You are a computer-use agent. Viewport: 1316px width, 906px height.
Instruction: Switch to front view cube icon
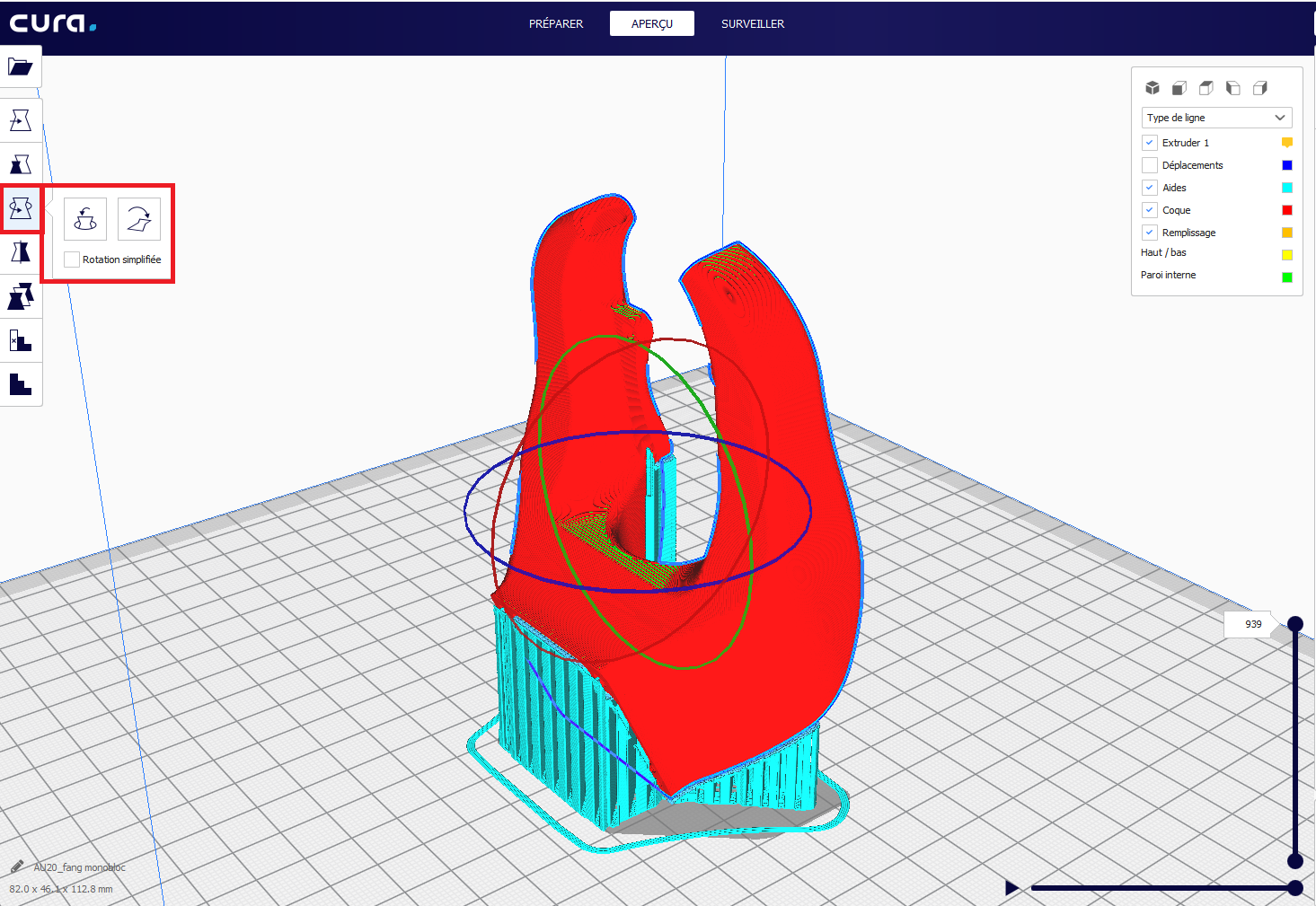click(1179, 88)
